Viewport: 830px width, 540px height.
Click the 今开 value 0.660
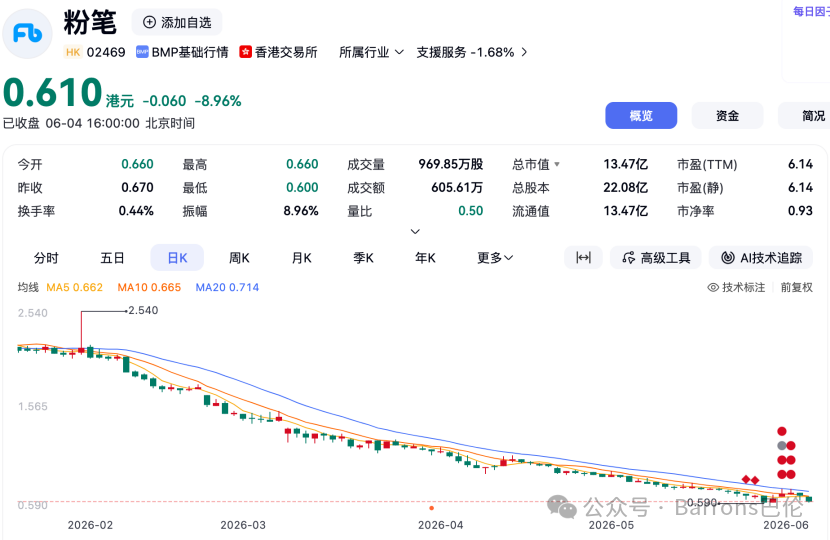(x=137, y=164)
